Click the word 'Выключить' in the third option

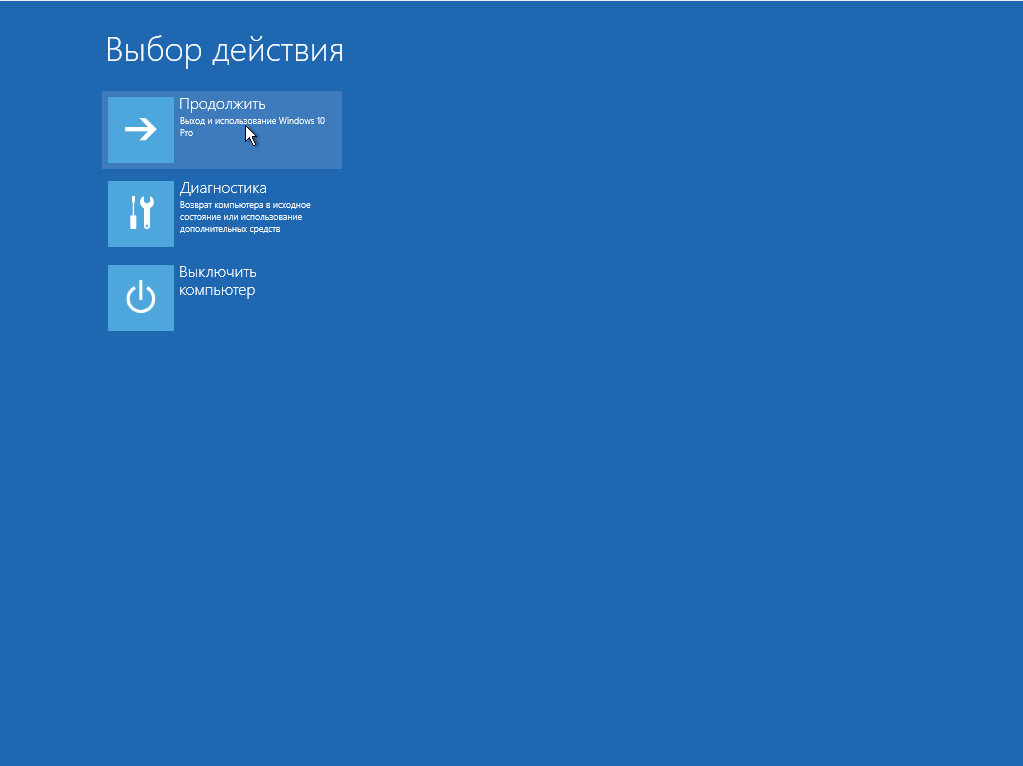217,272
